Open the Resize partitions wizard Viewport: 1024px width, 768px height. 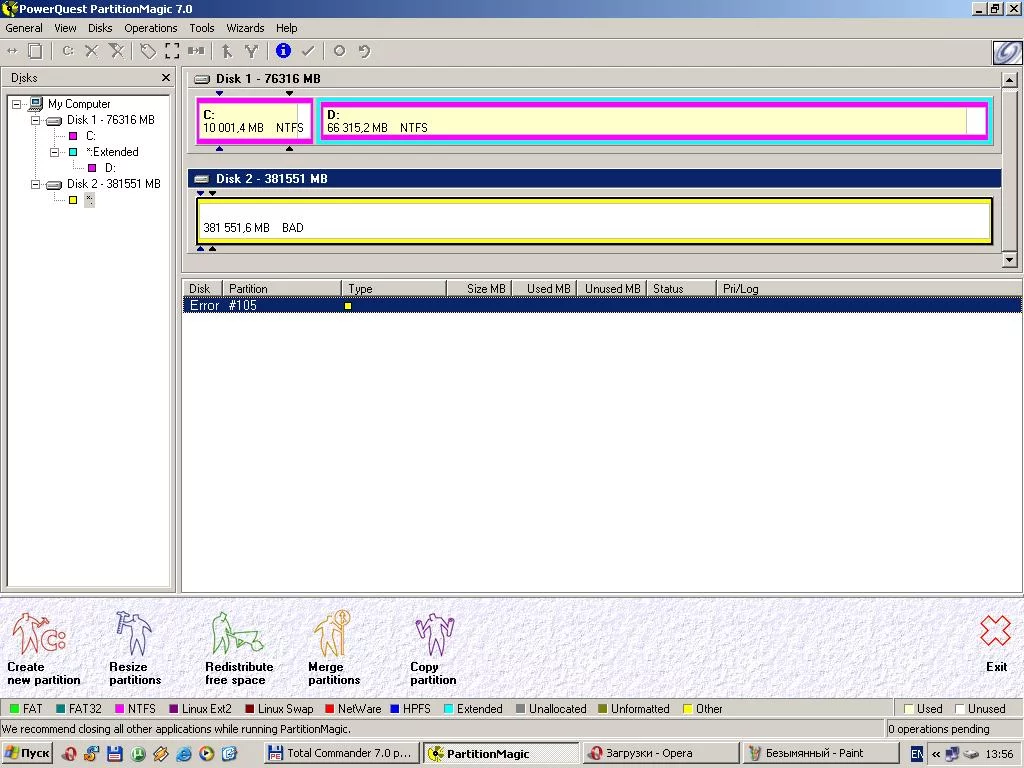click(x=134, y=635)
